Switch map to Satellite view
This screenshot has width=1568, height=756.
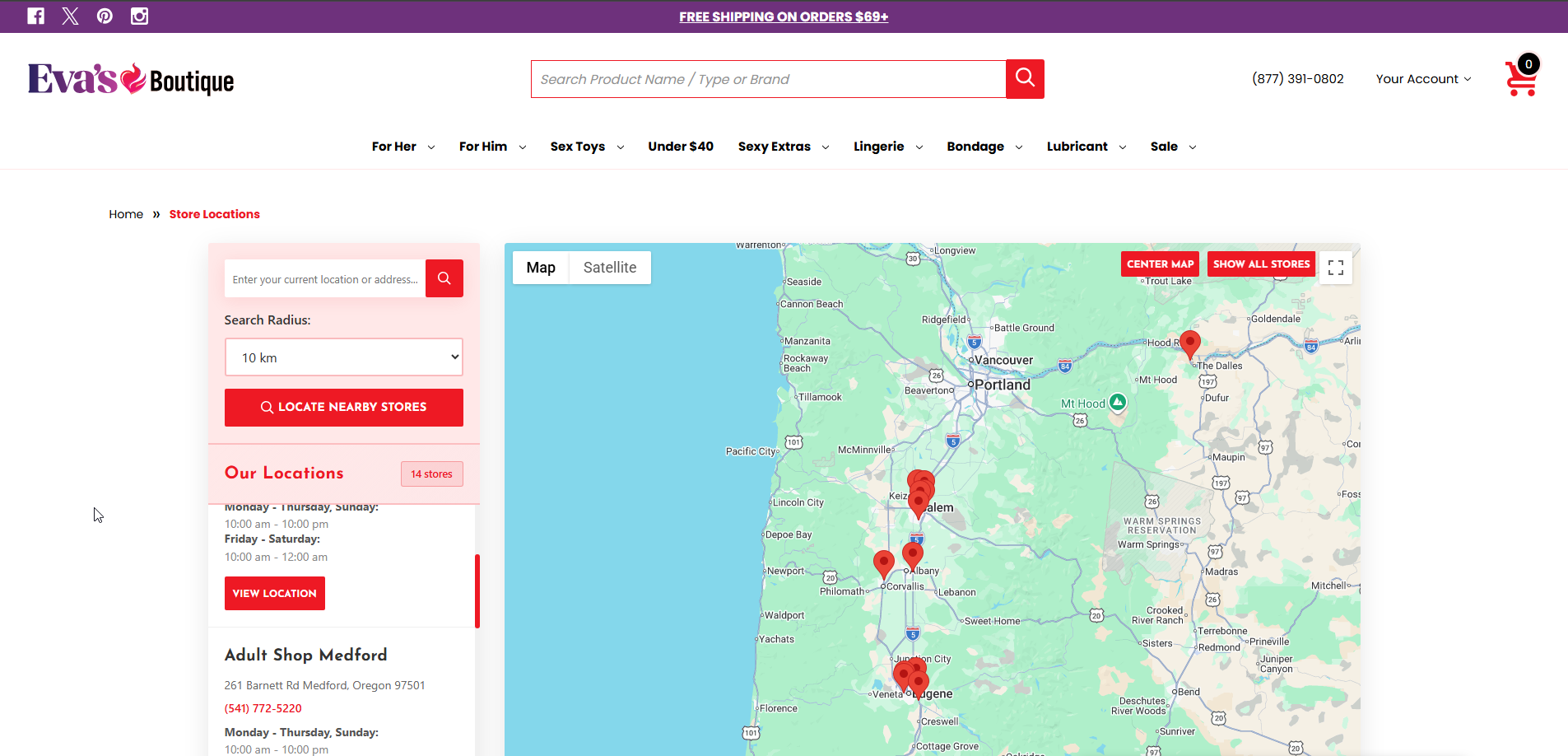click(610, 268)
